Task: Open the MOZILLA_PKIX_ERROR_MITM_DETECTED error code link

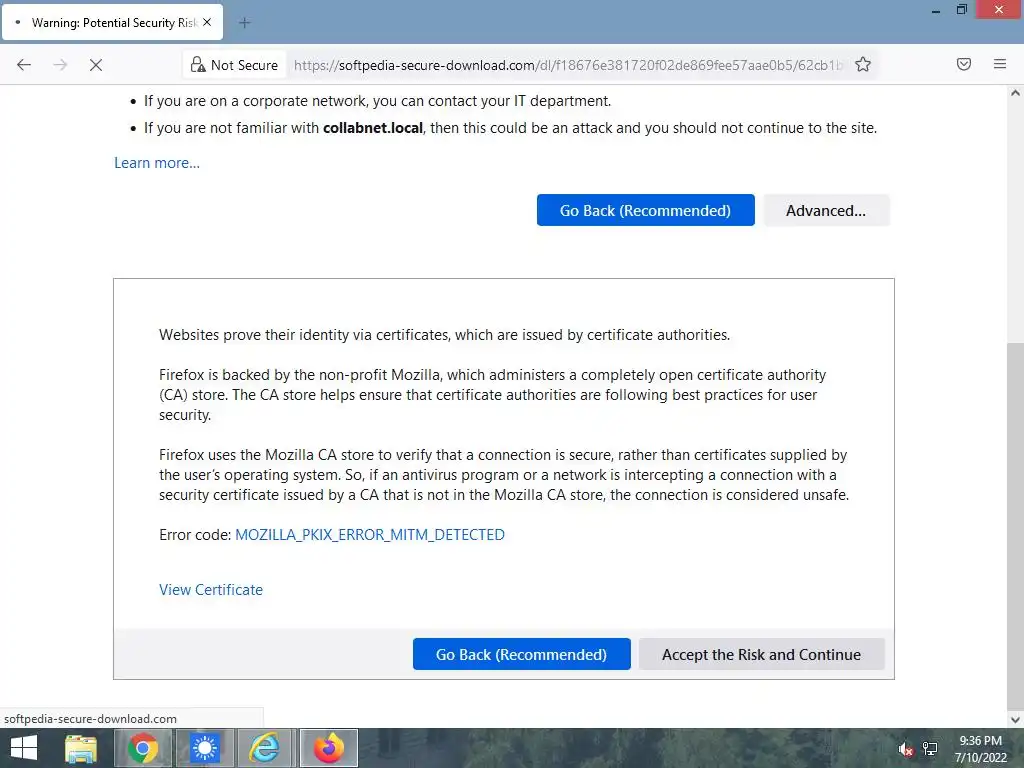Action: (x=370, y=535)
